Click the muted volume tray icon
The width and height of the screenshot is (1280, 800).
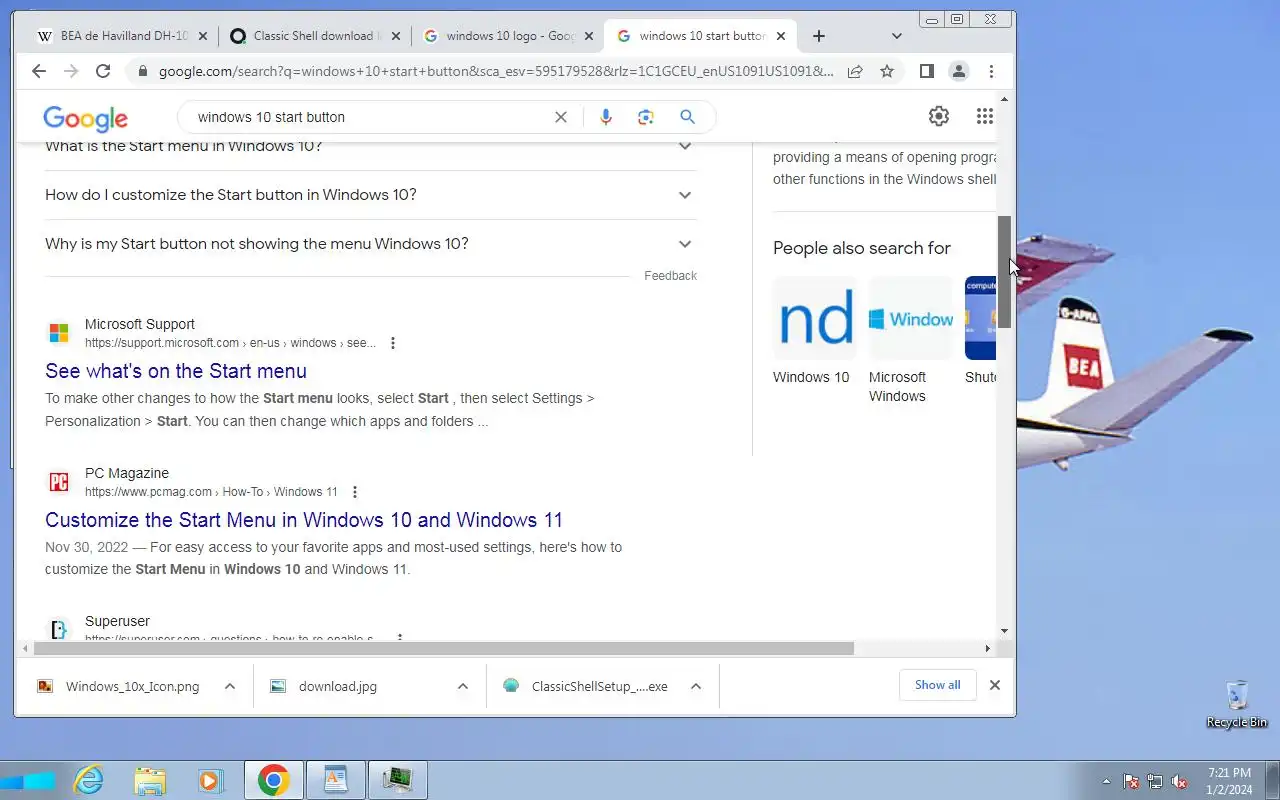(1180, 781)
